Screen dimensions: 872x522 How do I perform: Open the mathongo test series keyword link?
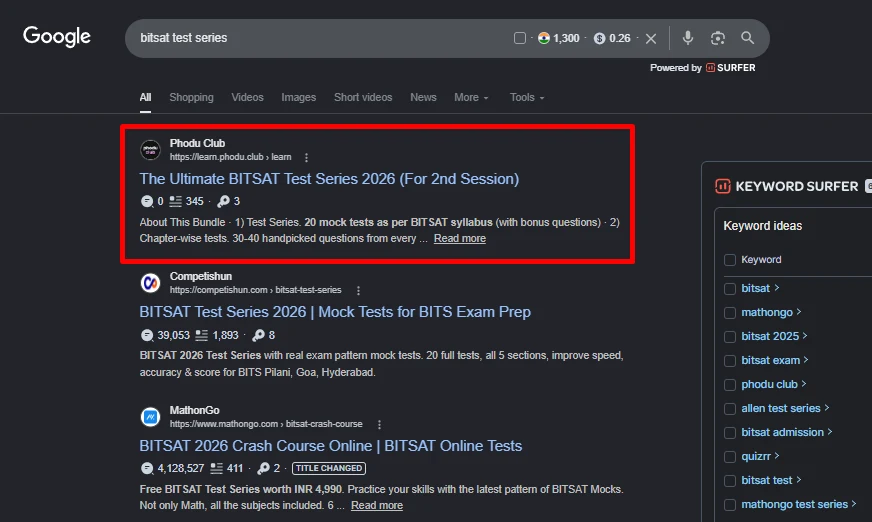coord(794,504)
